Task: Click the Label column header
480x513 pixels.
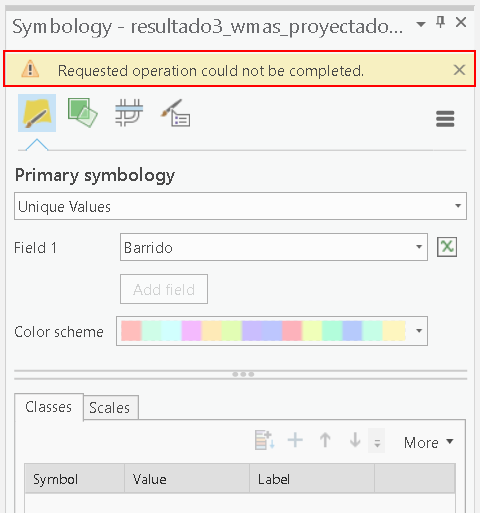Action: 312,479
